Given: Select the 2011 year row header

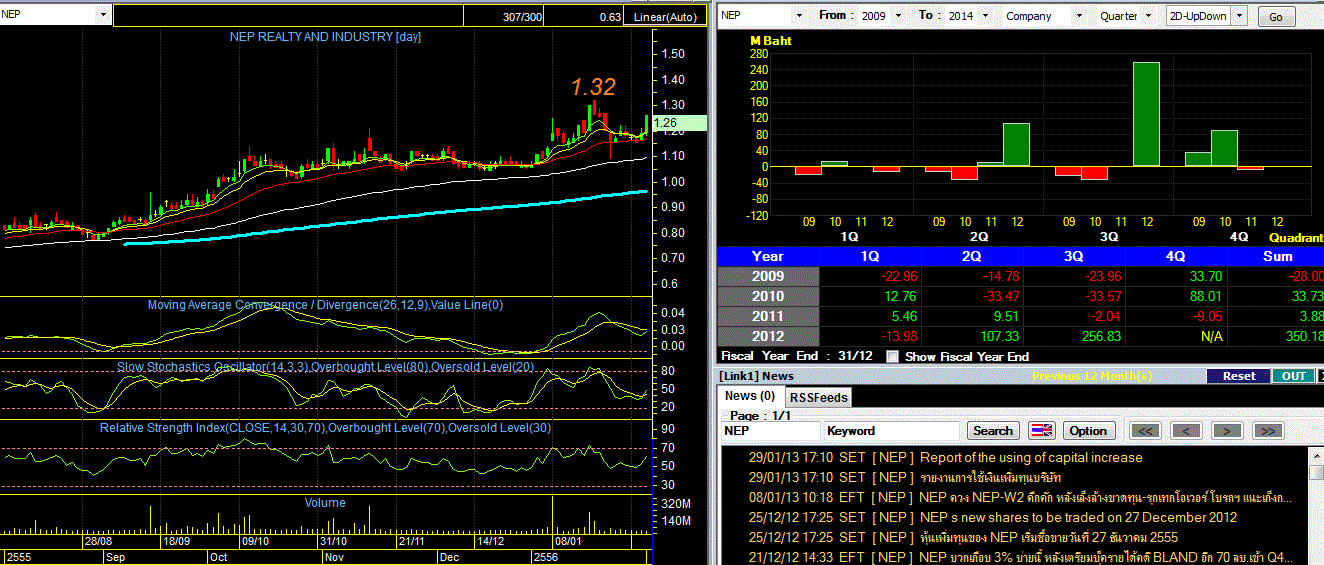Looking at the screenshot, I should [768, 316].
